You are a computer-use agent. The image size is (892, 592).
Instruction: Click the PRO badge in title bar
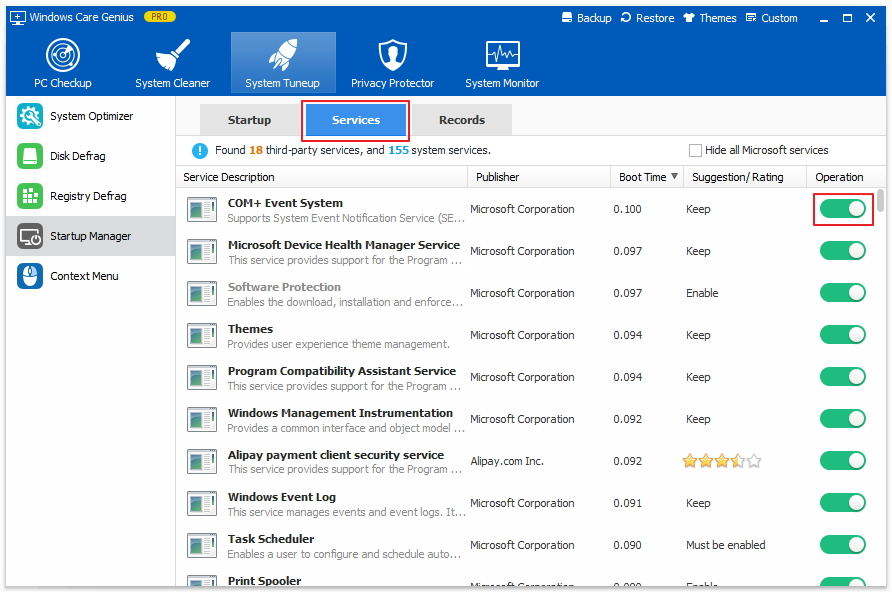160,17
